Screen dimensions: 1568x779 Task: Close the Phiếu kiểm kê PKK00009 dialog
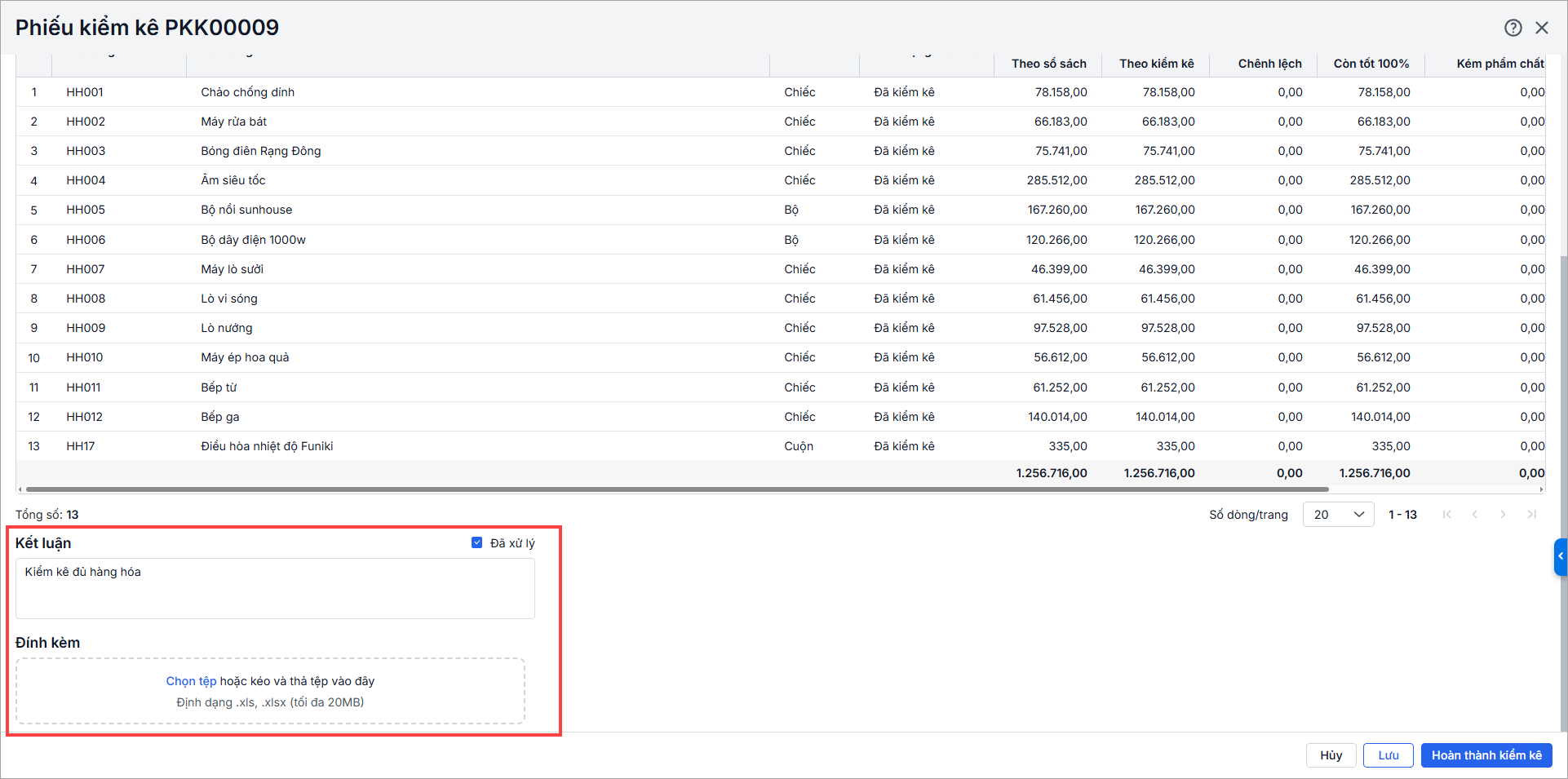click(1541, 28)
